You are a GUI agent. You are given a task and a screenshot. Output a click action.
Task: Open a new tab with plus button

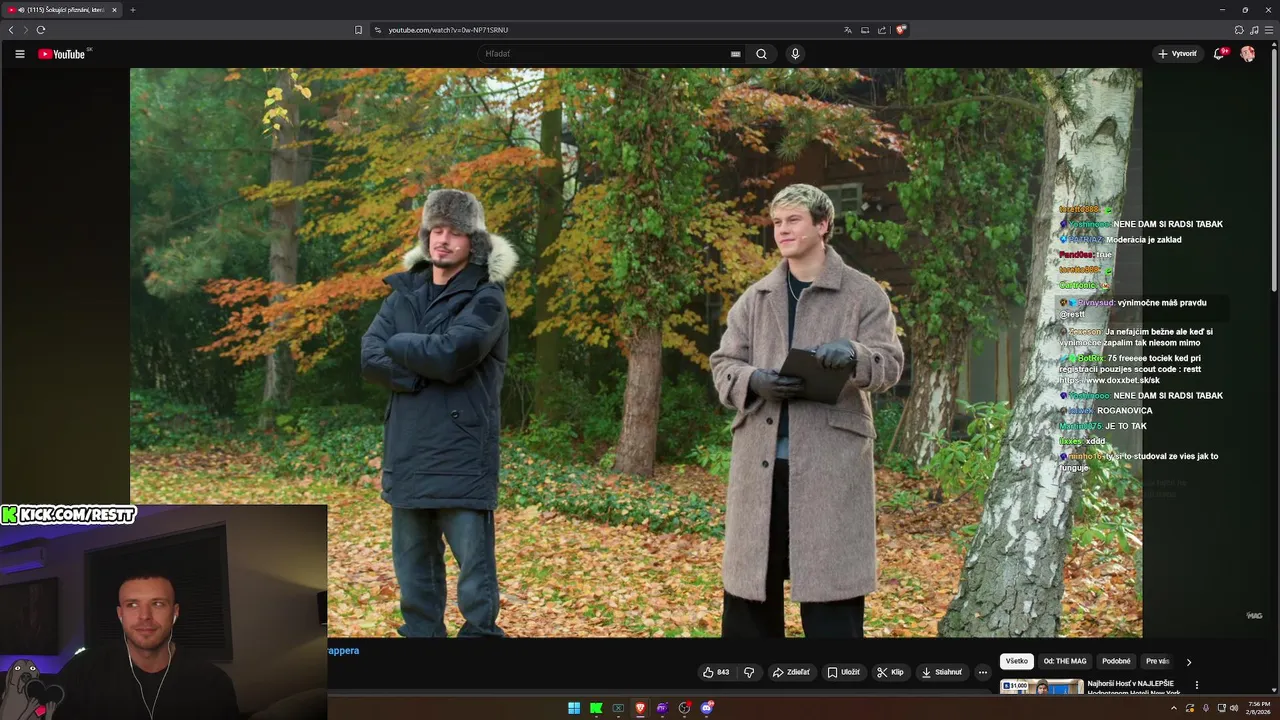click(133, 10)
